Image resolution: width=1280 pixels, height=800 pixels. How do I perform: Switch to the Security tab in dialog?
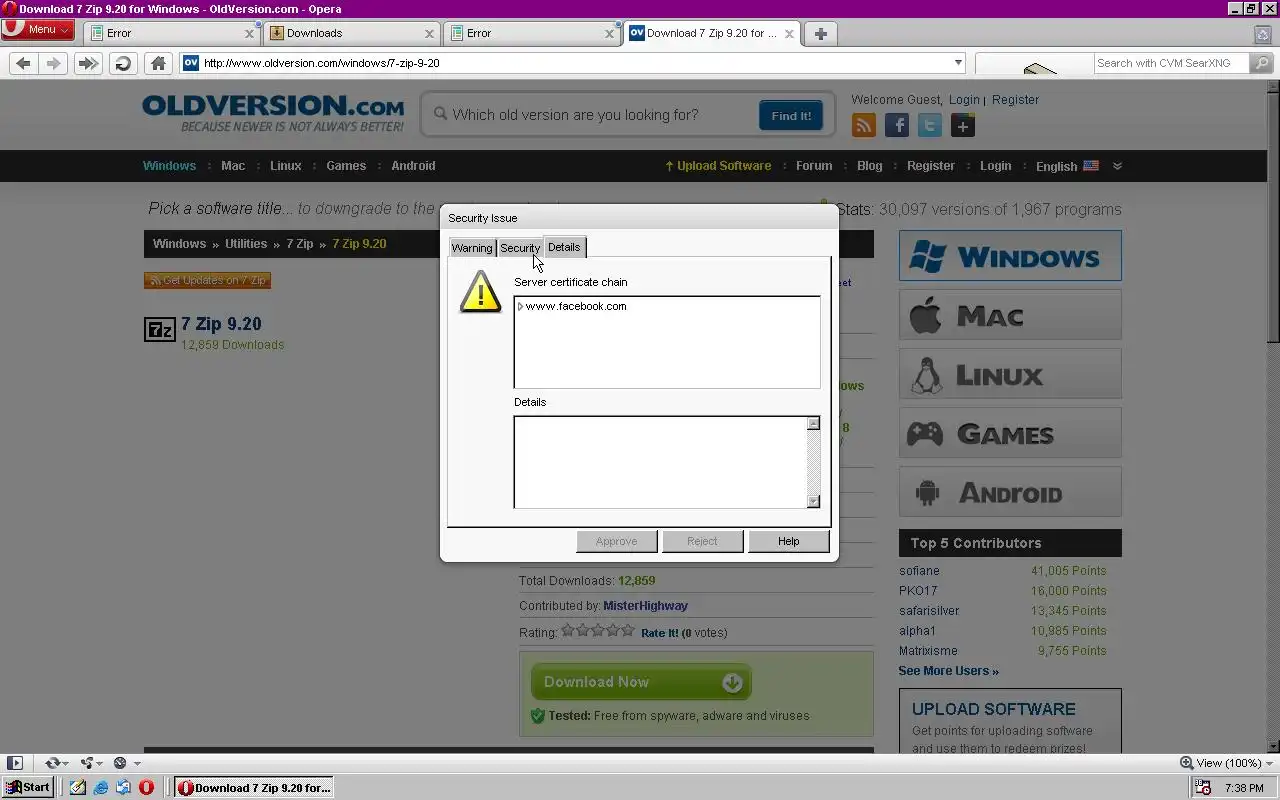tap(520, 248)
